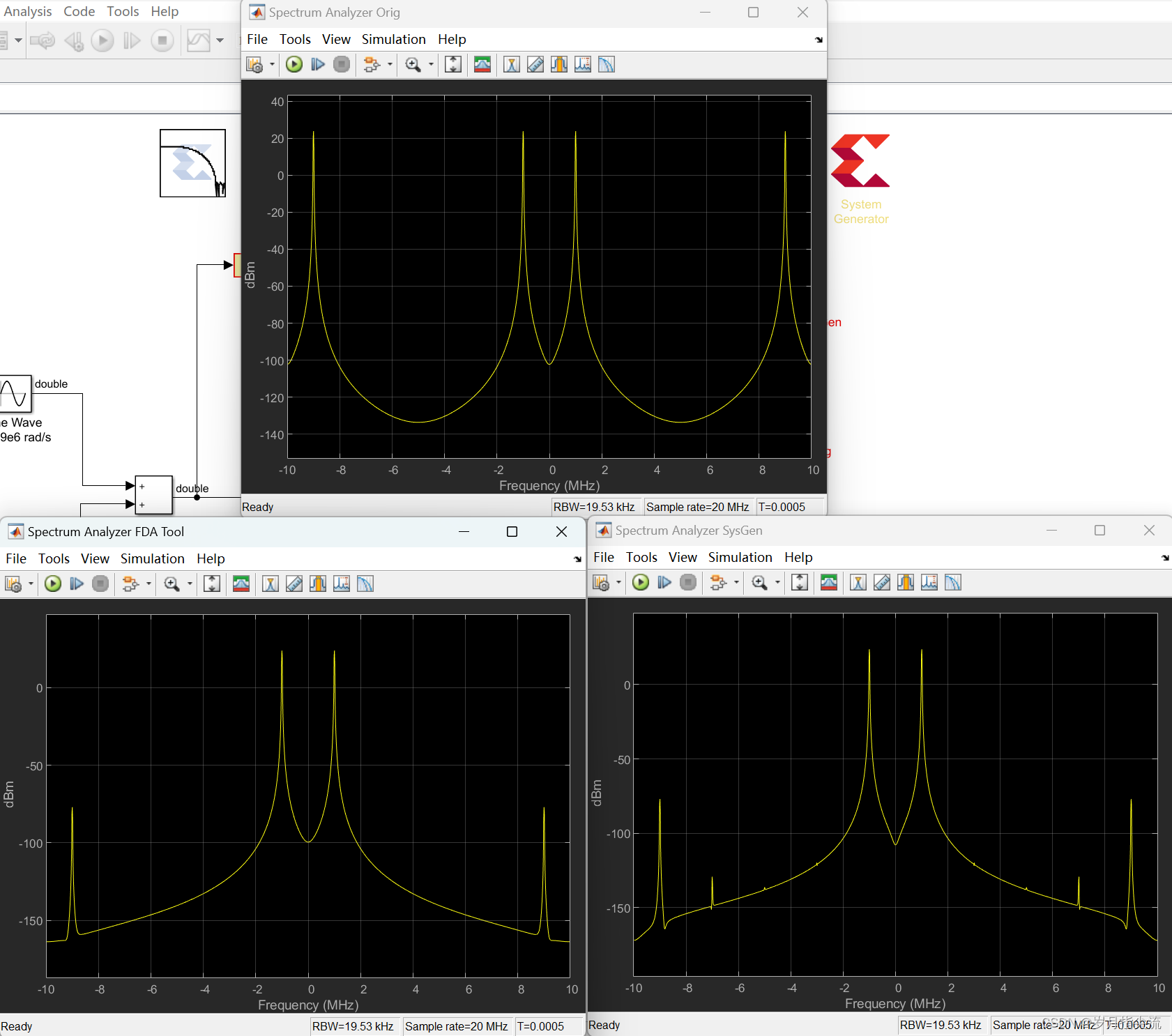Open Tools menu in SysGen analyzer
This screenshot has width=1172, height=1036.
(x=641, y=558)
